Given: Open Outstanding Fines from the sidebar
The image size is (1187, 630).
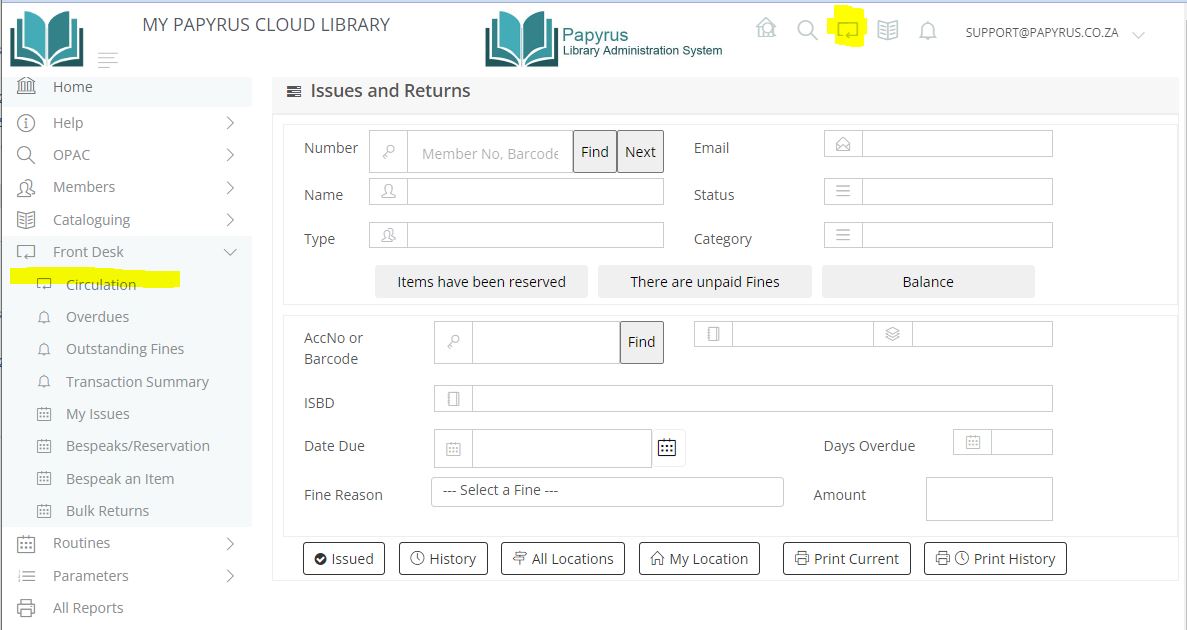Looking at the screenshot, I should click(x=125, y=349).
